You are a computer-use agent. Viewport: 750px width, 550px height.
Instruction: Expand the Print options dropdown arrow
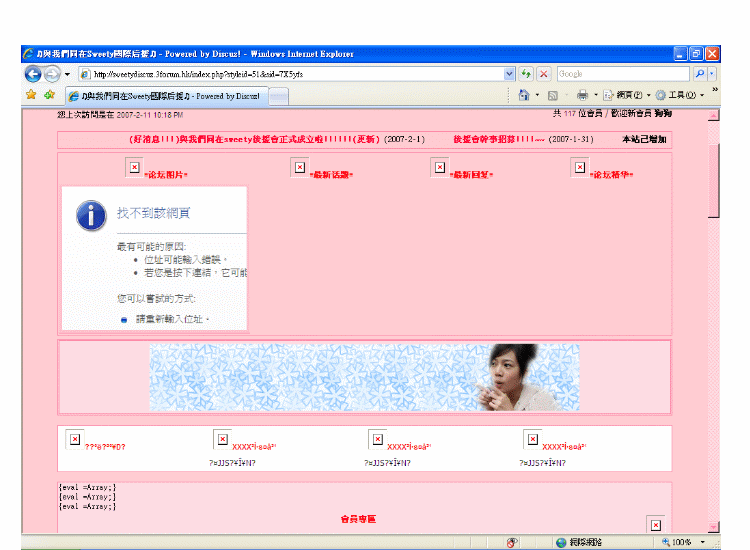[596, 95]
